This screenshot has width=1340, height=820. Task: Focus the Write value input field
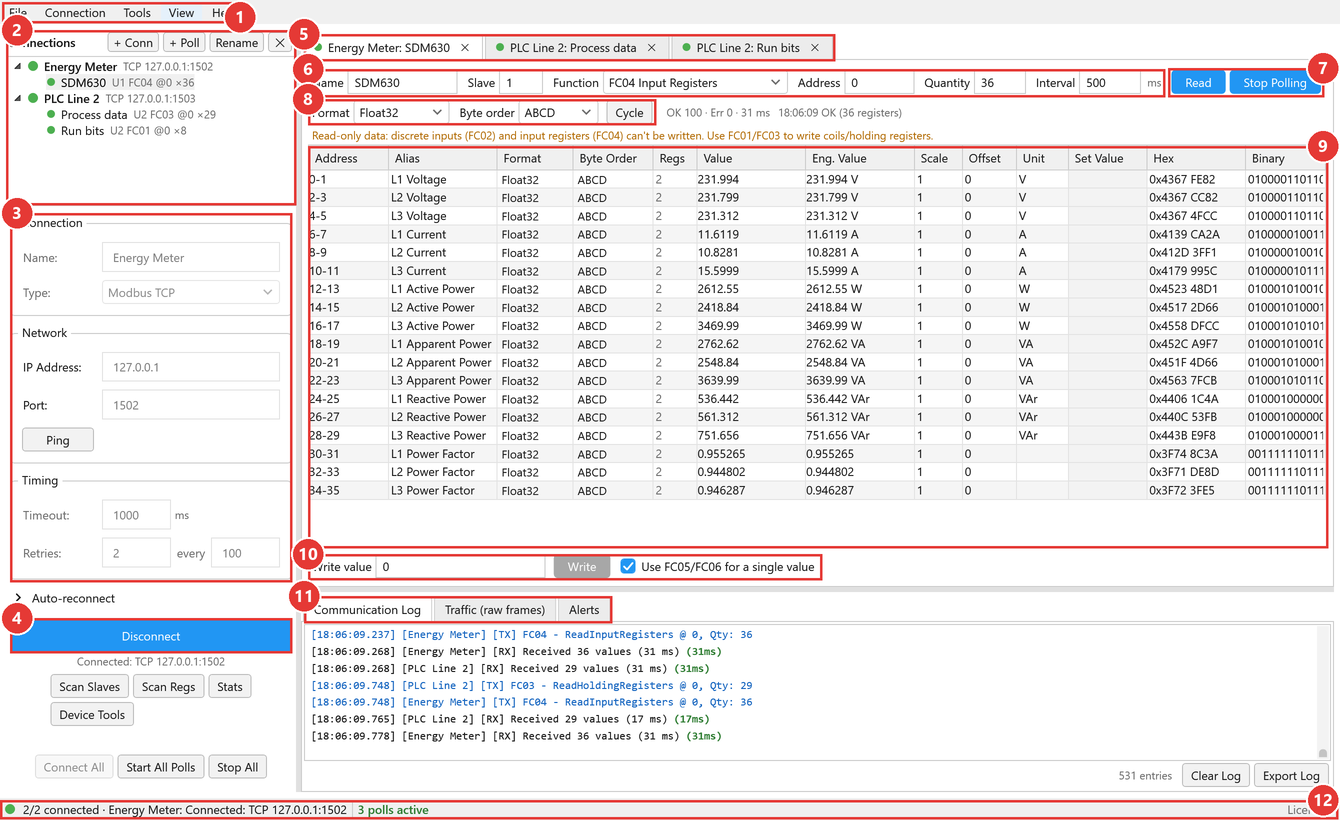click(x=461, y=567)
